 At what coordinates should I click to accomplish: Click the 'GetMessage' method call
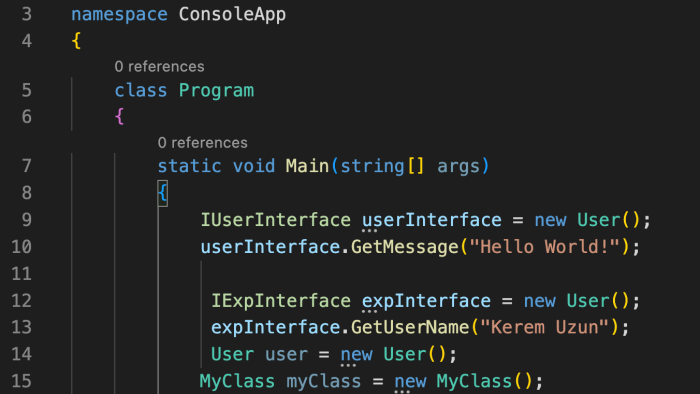point(405,247)
